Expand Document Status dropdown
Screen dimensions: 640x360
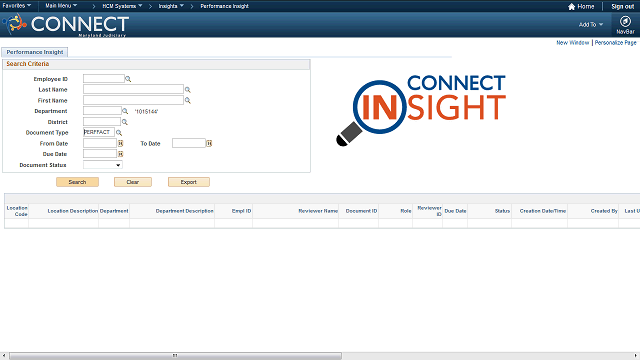coord(102,165)
